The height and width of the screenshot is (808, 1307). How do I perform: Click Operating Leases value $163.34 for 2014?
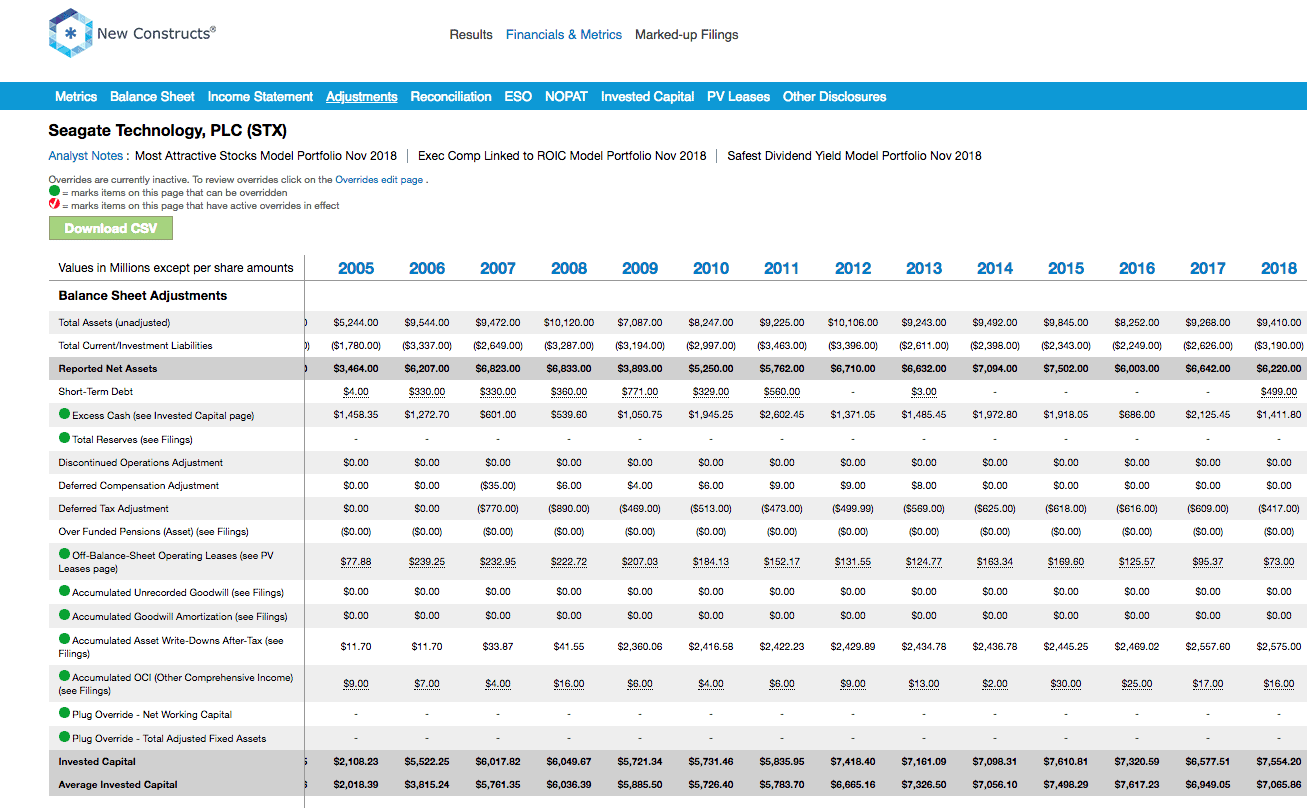click(995, 562)
